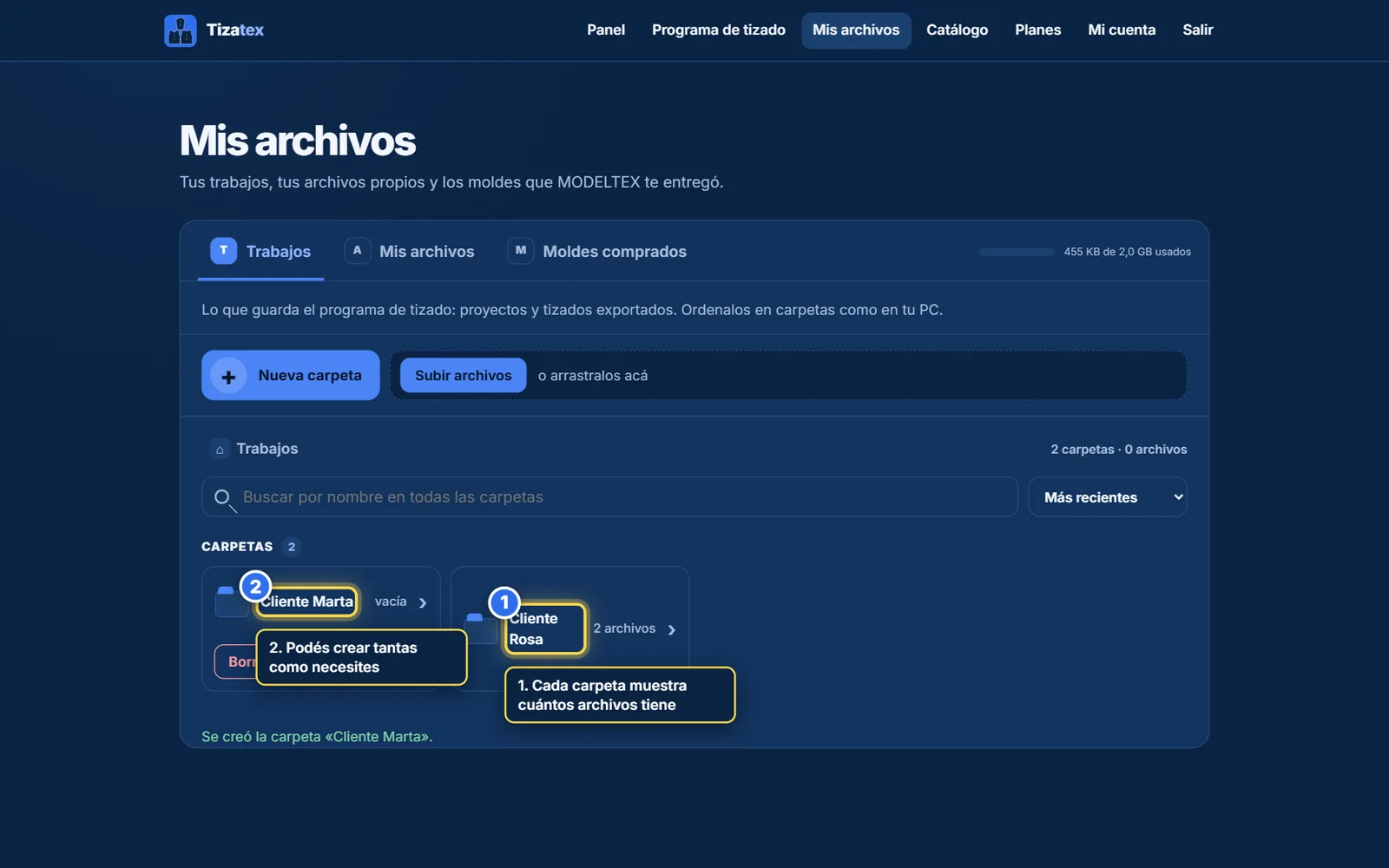The image size is (1389, 868).
Task: Open the Cliente Rosa folder name
Action: point(533,628)
